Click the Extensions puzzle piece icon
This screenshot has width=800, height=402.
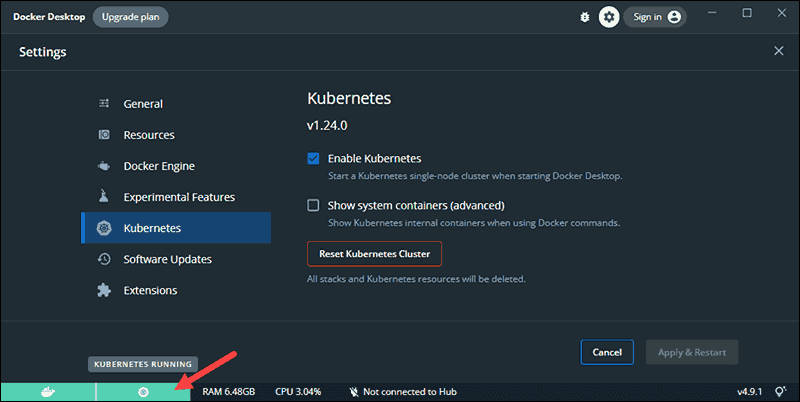(x=104, y=290)
